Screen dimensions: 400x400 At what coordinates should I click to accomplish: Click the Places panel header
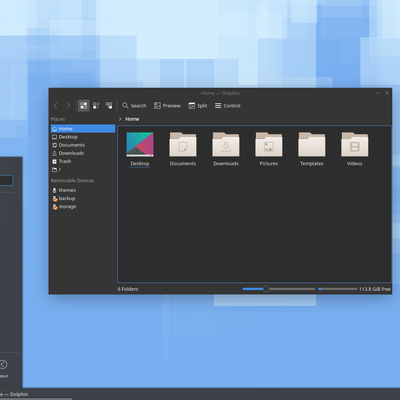tap(58, 119)
